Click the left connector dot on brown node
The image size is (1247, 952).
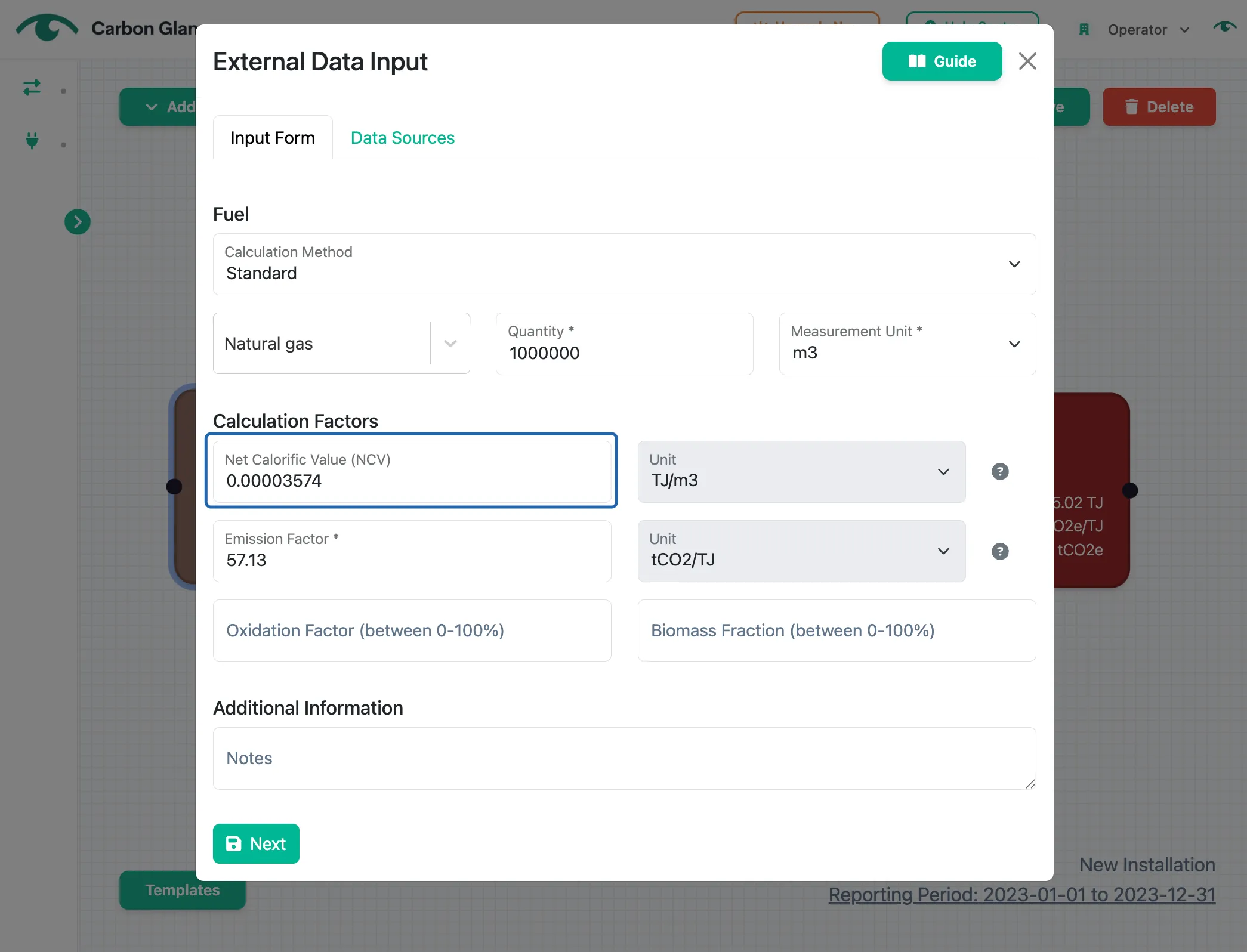174,487
